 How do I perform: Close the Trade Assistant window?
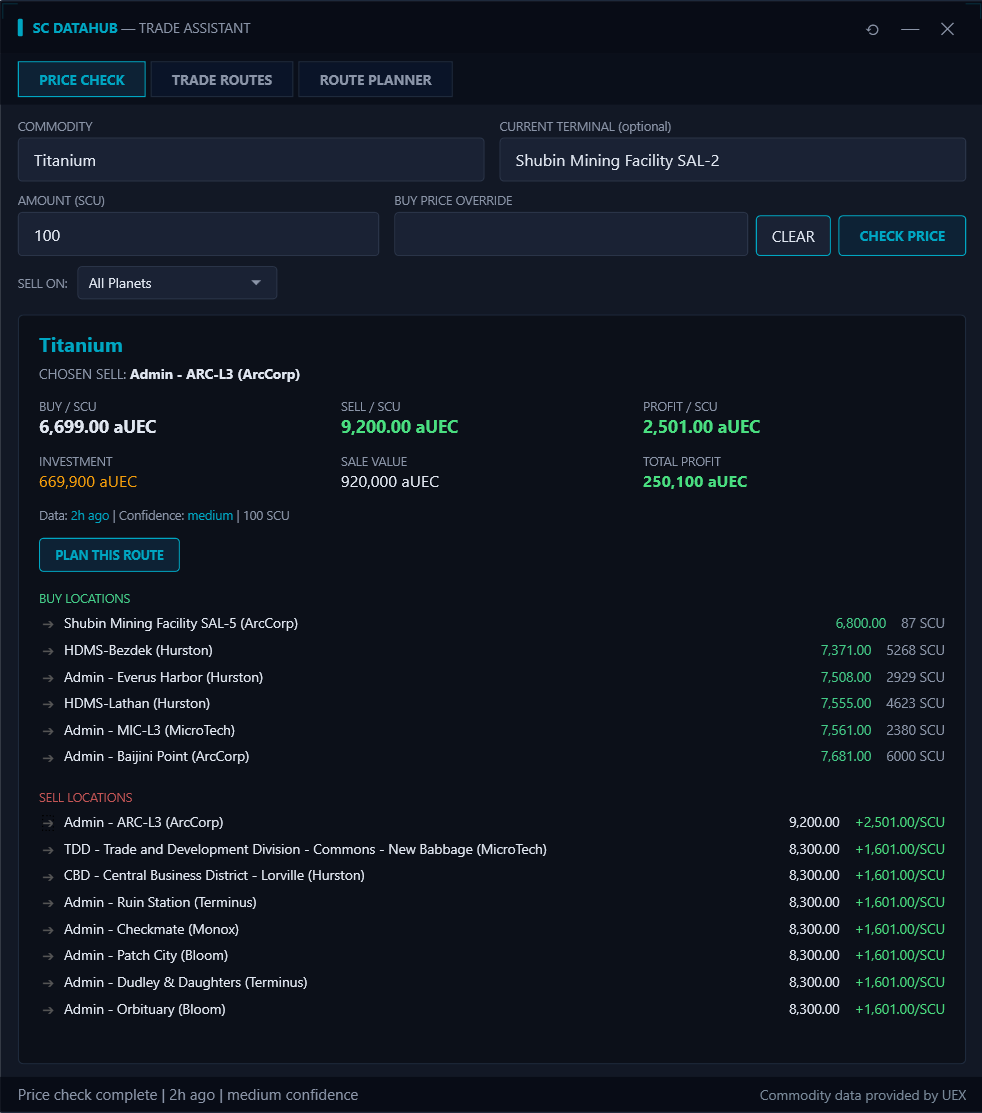click(947, 29)
